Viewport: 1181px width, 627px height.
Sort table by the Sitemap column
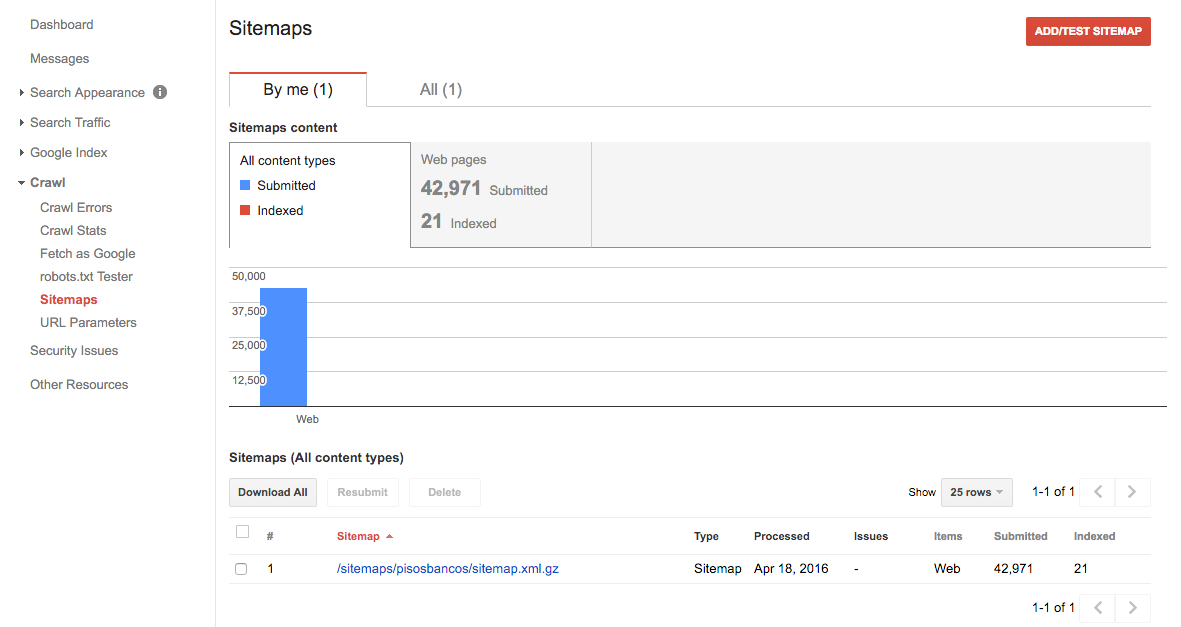point(360,536)
